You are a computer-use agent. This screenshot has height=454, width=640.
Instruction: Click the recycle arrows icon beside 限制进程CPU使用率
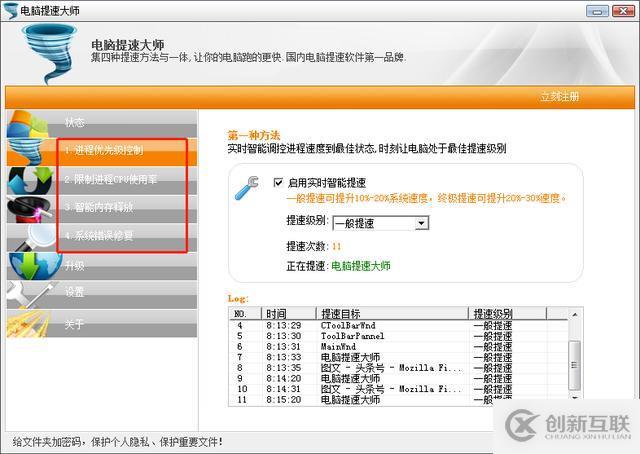tap(31, 180)
